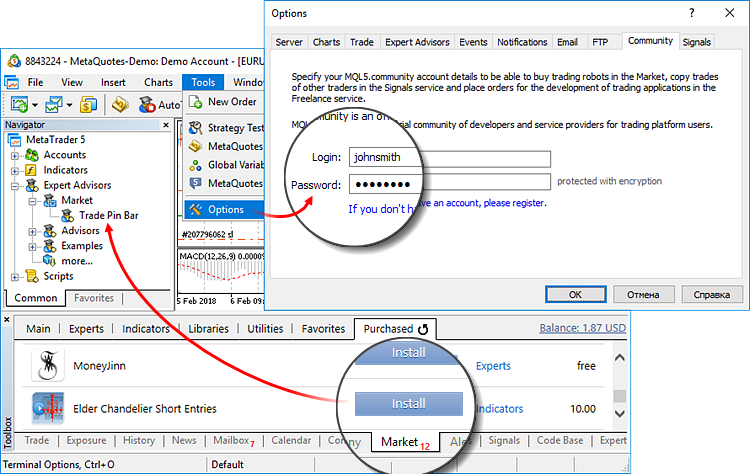Viewport: 750px width, 474px height.
Task: Click into the Password field
Action: [x=450, y=184]
